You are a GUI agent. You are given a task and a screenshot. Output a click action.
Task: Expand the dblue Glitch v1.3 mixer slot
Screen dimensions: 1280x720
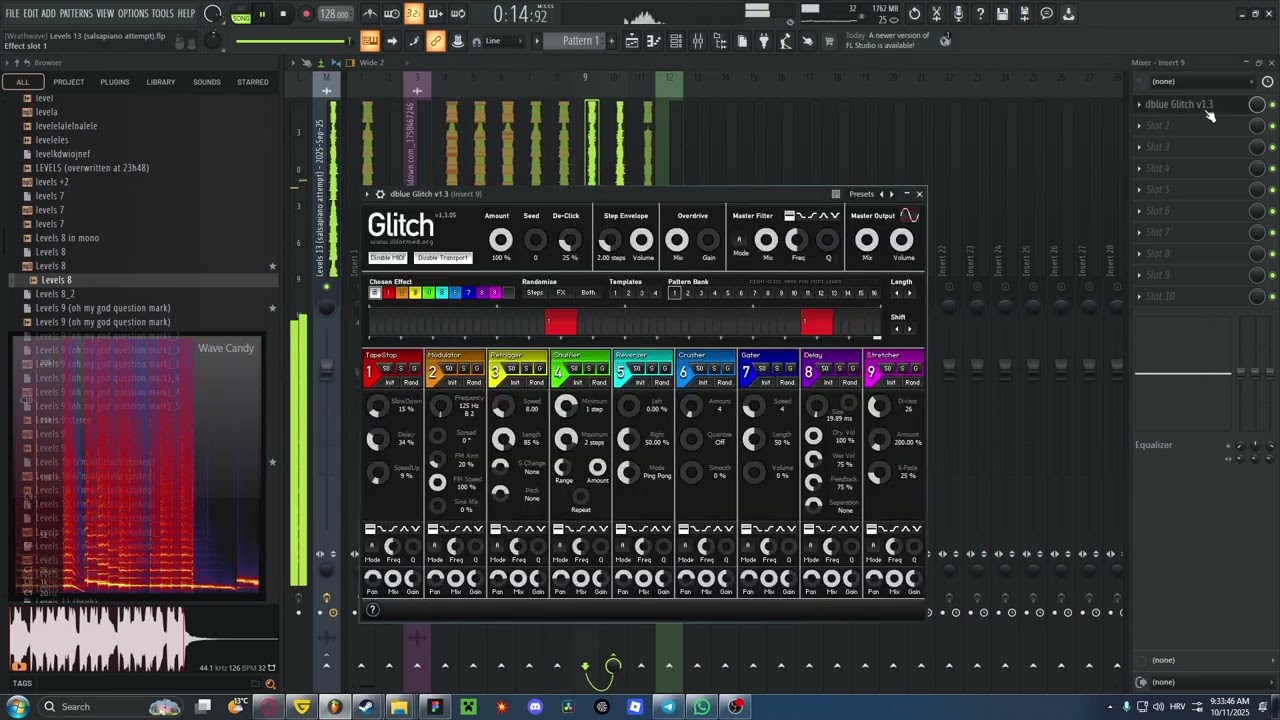(x=1139, y=104)
